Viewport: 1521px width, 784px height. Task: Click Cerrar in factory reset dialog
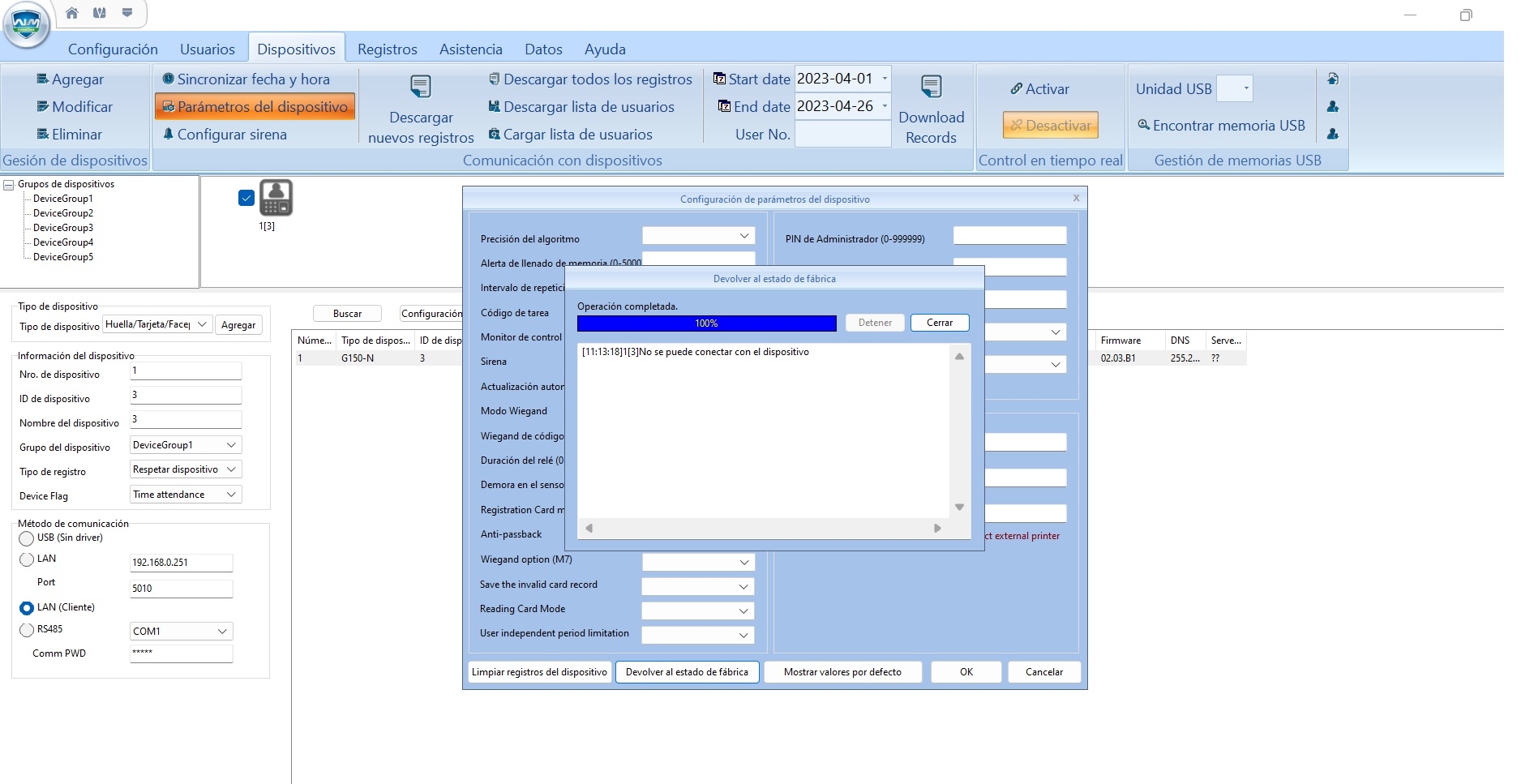coord(940,323)
